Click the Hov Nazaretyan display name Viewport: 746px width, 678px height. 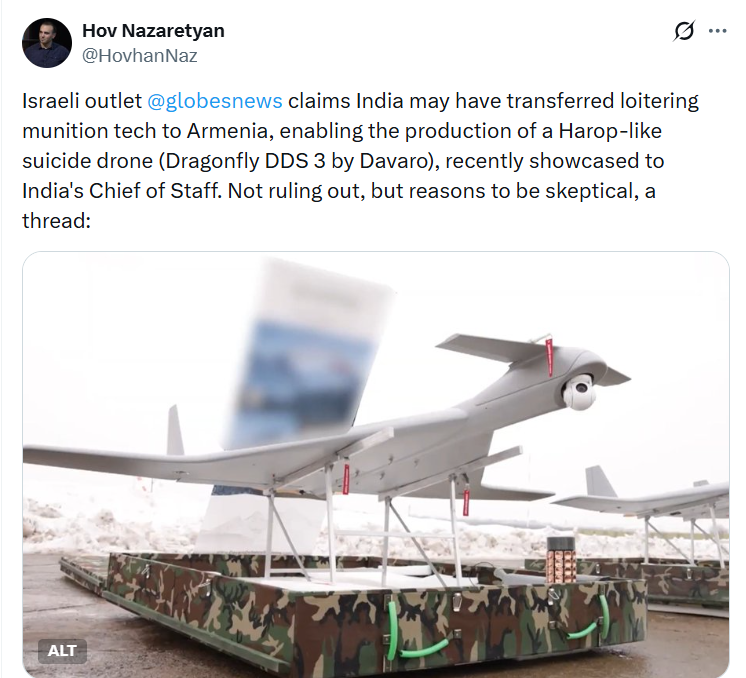[153, 30]
